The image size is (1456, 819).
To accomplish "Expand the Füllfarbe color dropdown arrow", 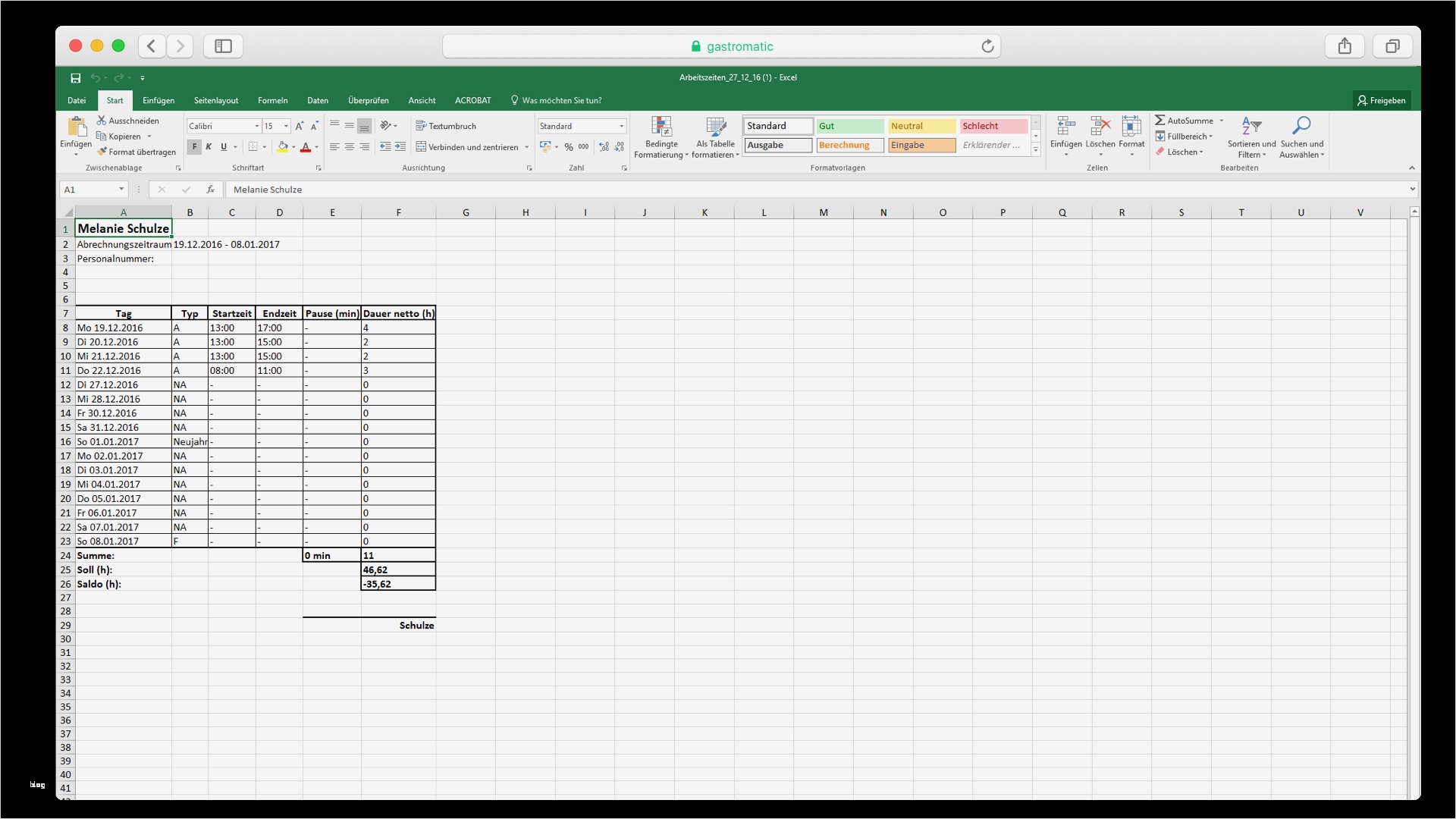I will click(293, 146).
